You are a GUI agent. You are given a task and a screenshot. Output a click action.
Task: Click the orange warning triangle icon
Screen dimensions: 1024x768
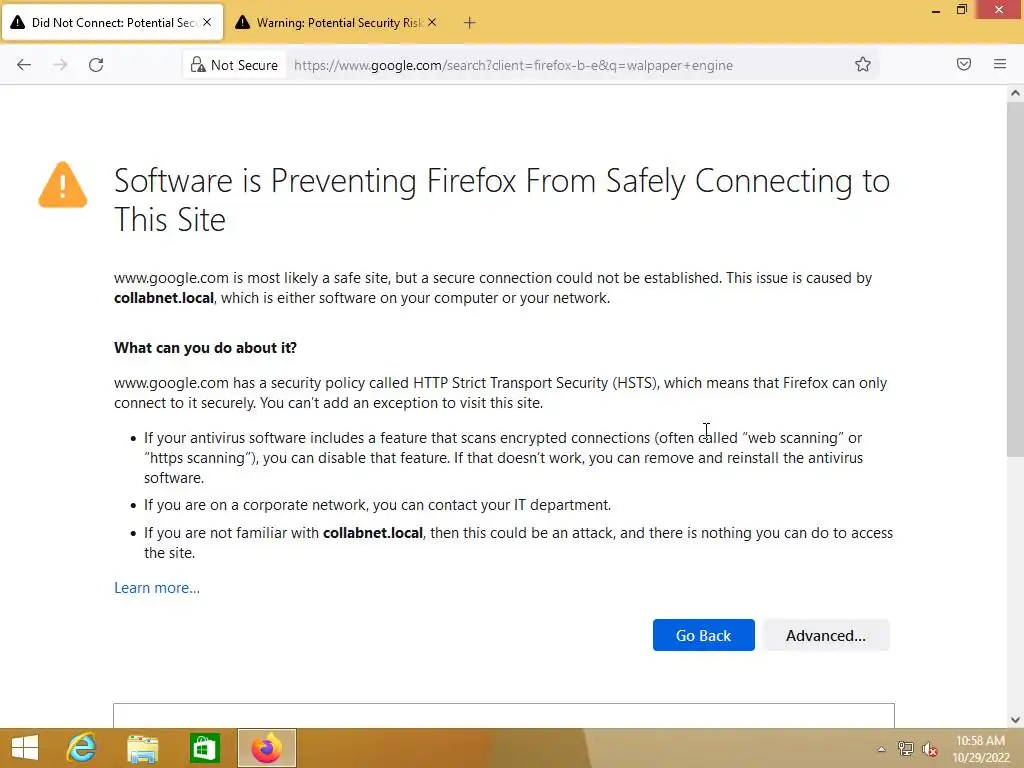pos(63,185)
